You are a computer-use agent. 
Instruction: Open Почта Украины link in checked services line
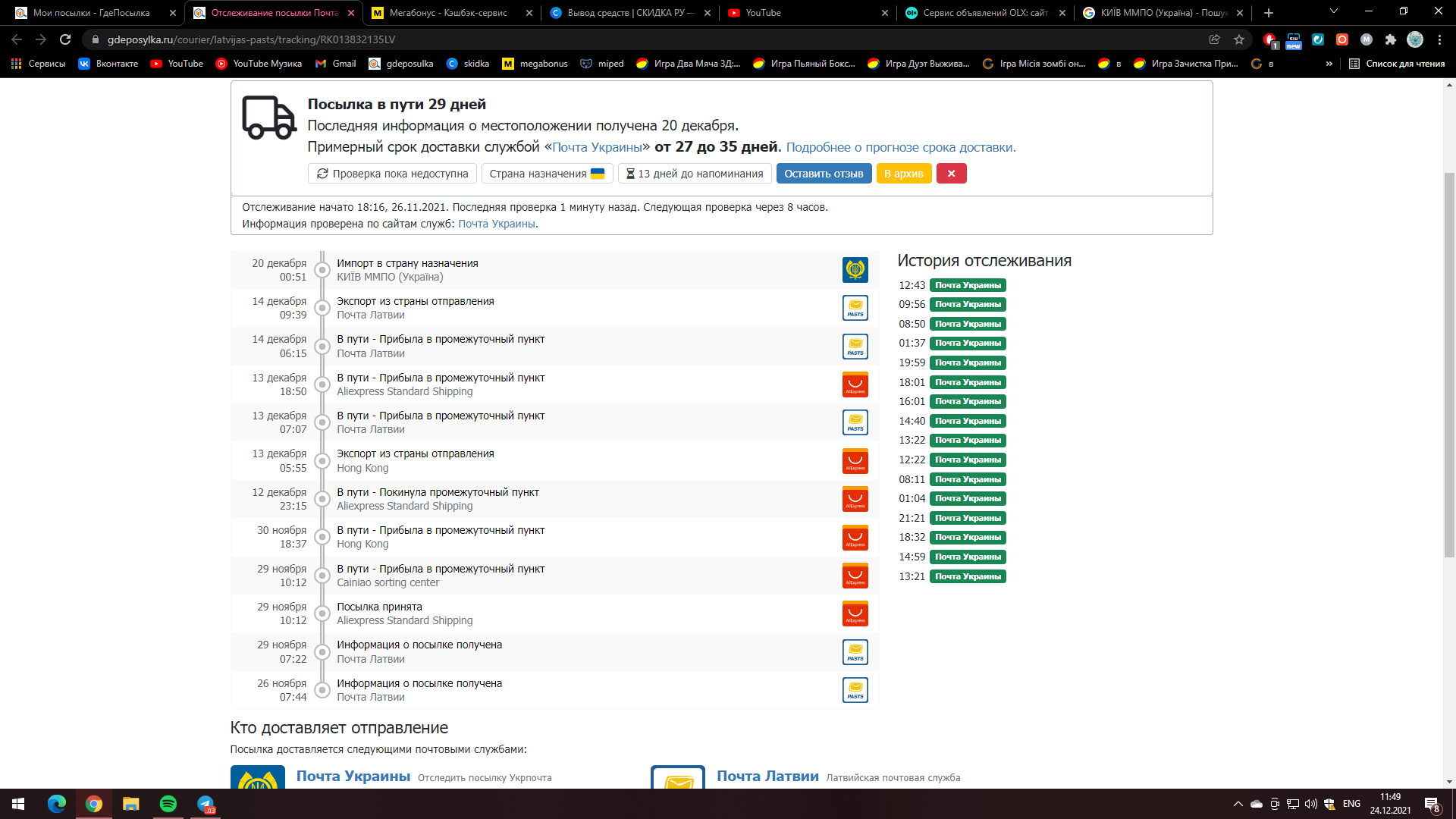[x=497, y=224]
